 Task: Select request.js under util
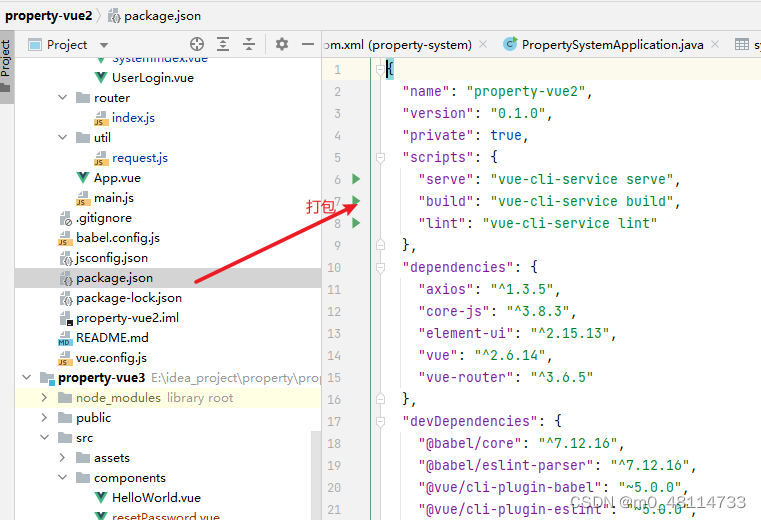coord(140,158)
